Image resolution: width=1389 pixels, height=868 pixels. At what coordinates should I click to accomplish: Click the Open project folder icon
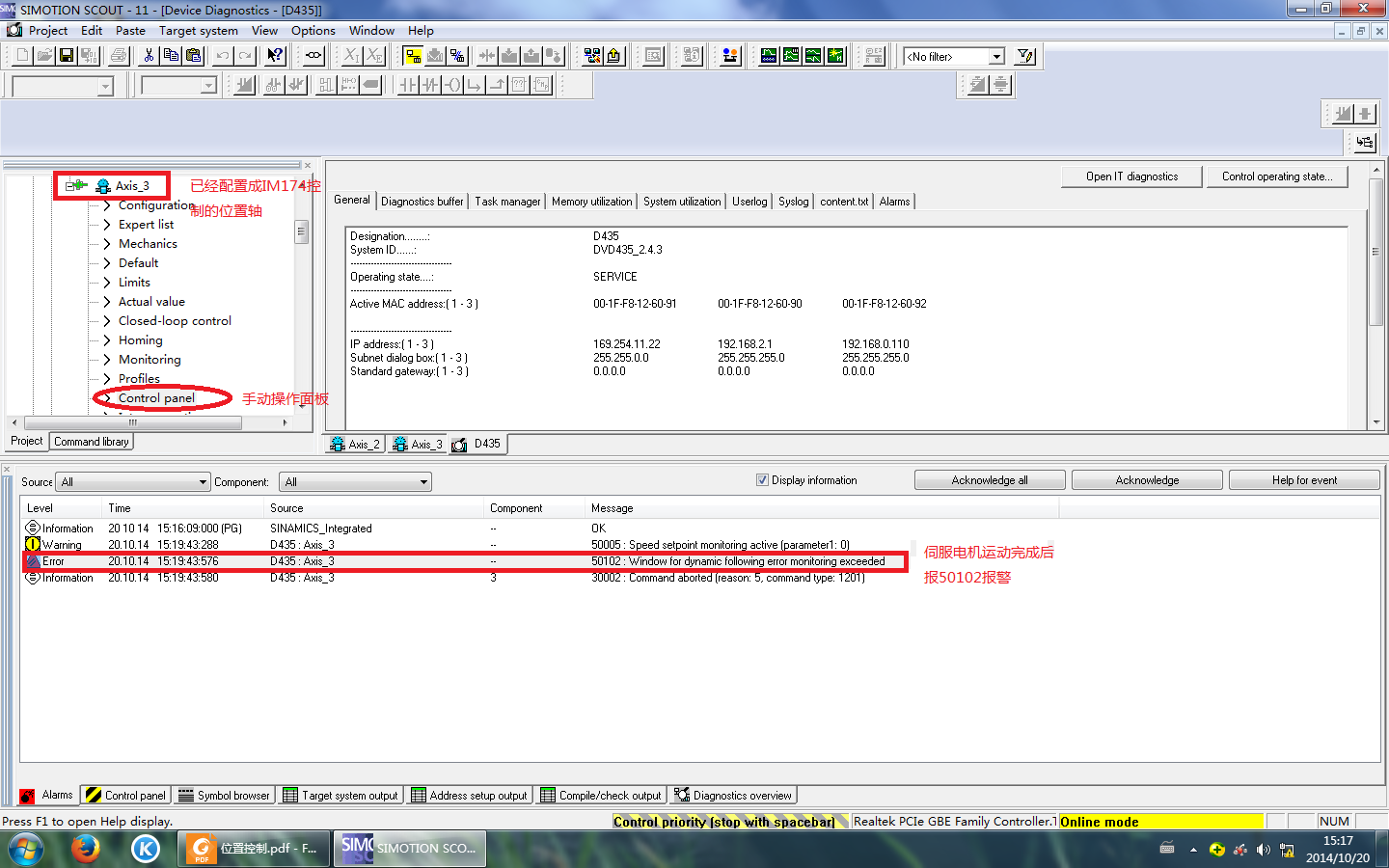pos(44,56)
